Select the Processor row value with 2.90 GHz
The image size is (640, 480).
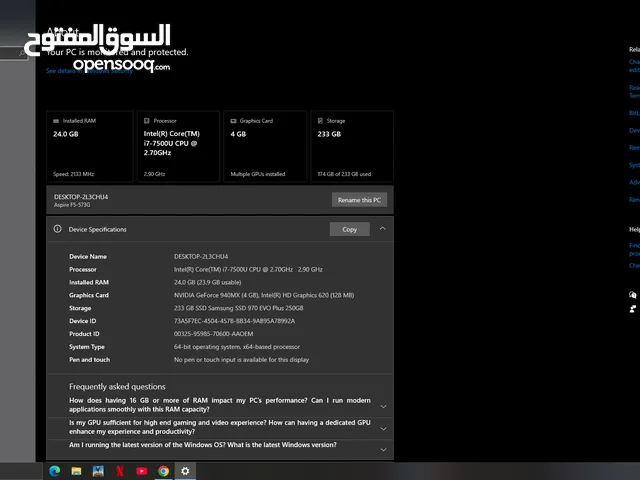(x=248, y=269)
